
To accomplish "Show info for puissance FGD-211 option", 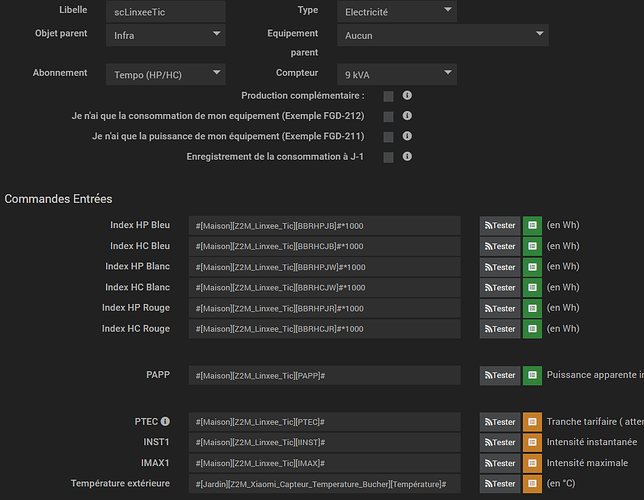I will coord(407,136).
